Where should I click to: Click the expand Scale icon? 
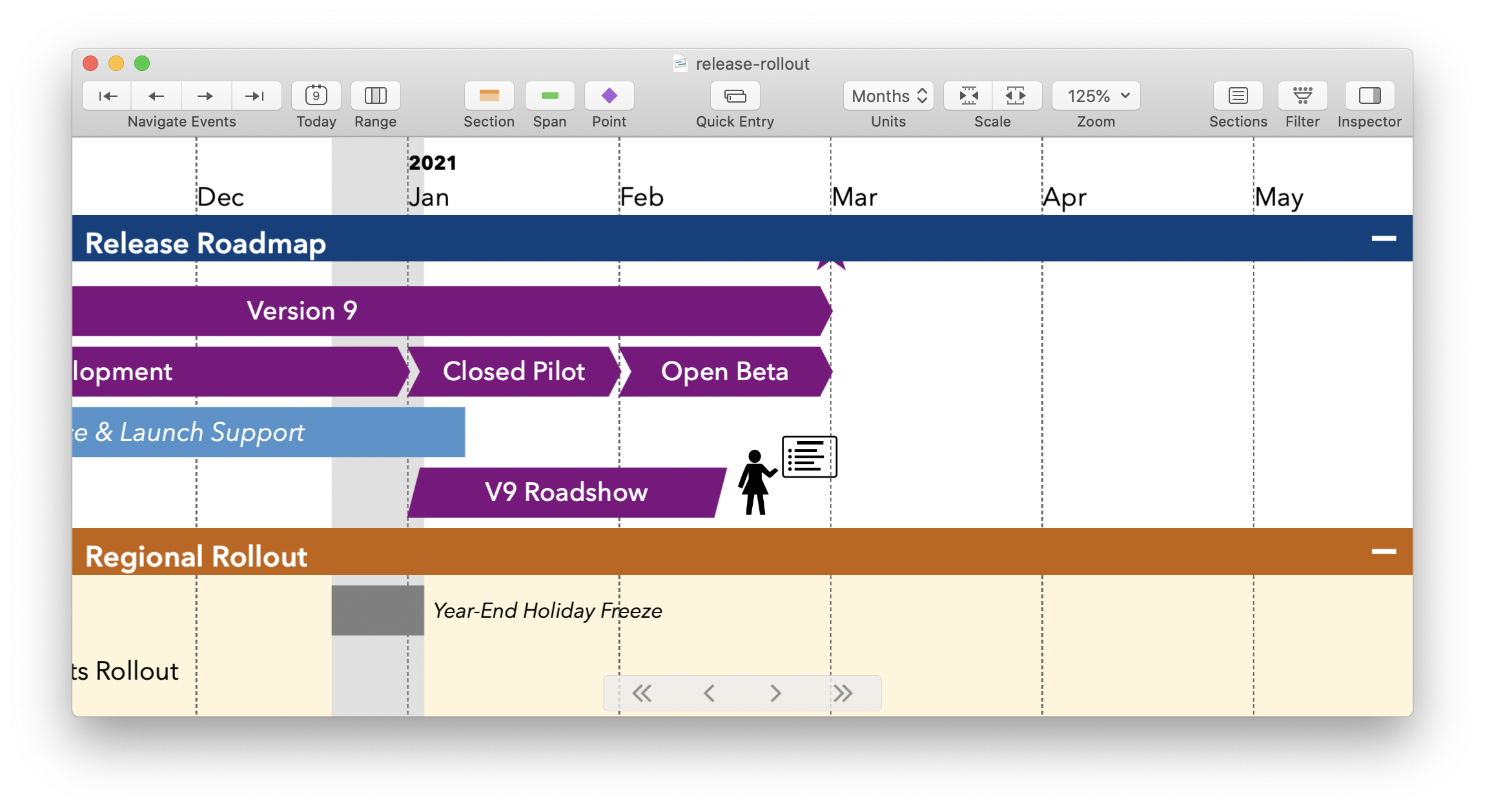(x=1016, y=96)
